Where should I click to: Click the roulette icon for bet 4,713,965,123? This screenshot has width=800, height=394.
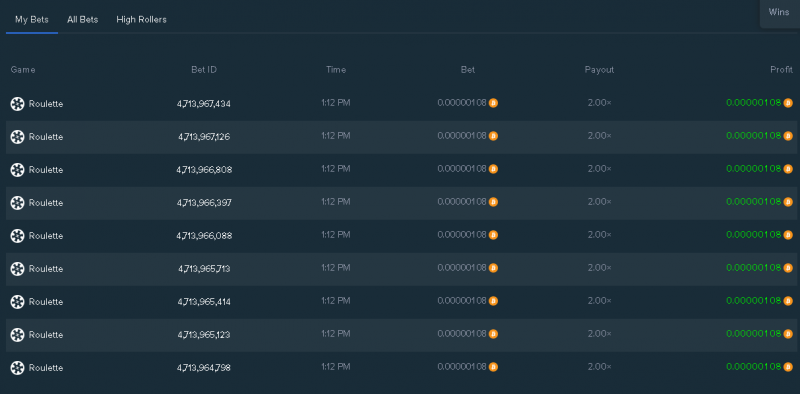tap(17, 335)
